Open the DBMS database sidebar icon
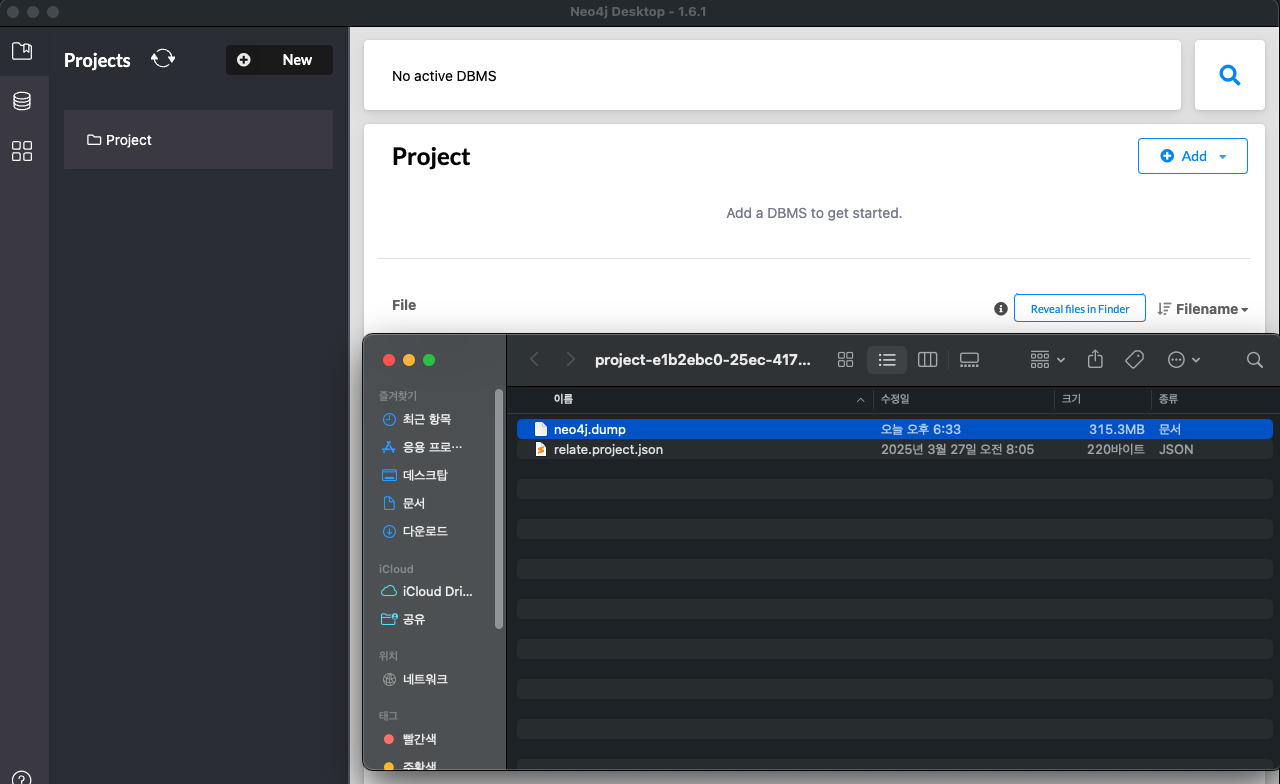The width and height of the screenshot is (1280, 784). [x=21, y=101]
